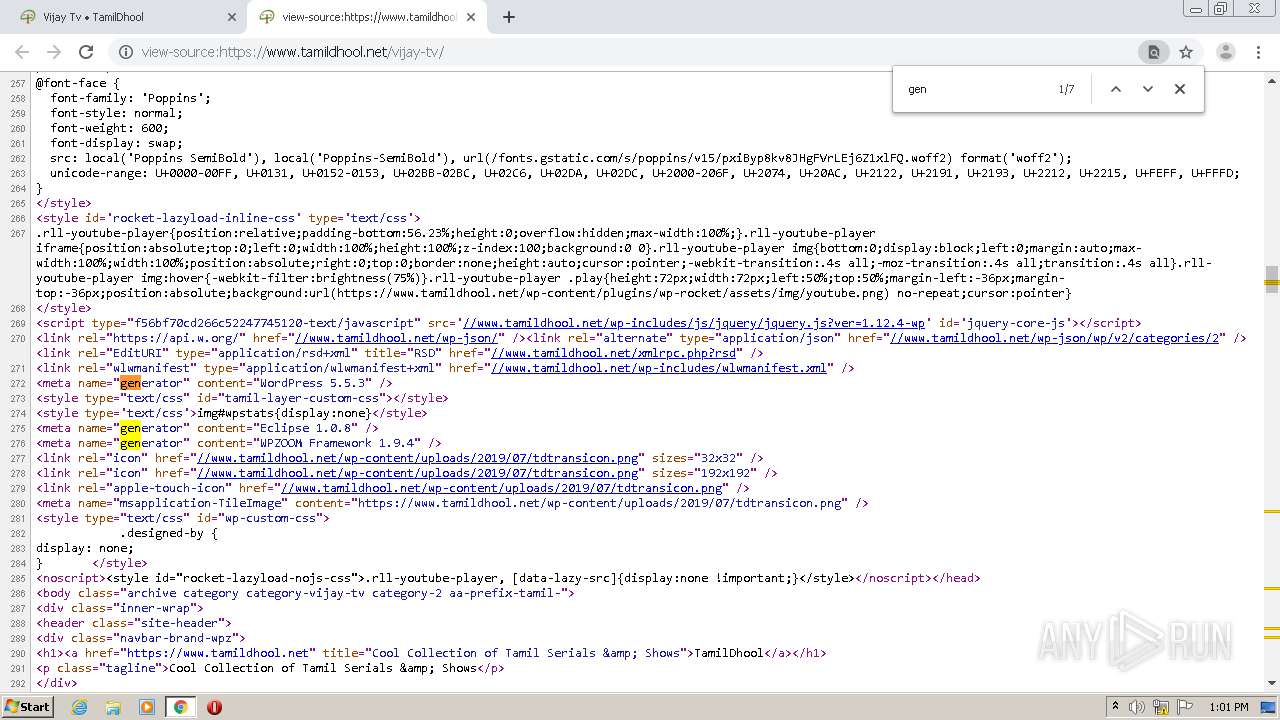Show hidden tray icons arrow
1280x720 pixels.
[1115, 707]
